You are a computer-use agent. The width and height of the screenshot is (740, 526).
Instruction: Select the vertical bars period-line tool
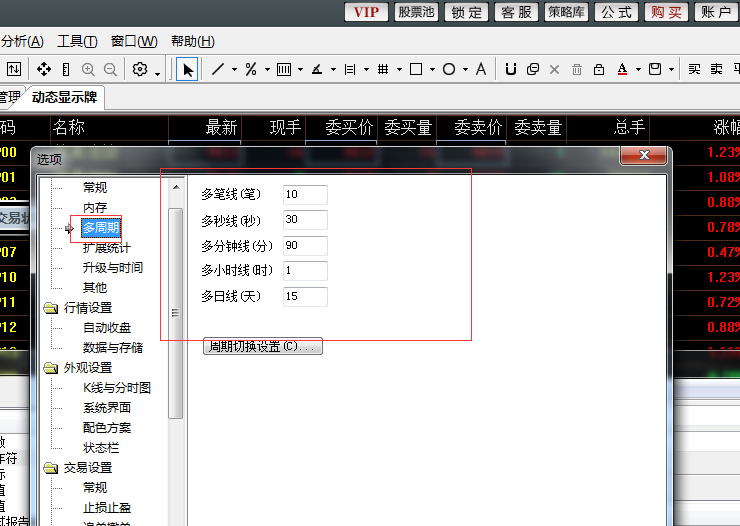click(284, 70)
